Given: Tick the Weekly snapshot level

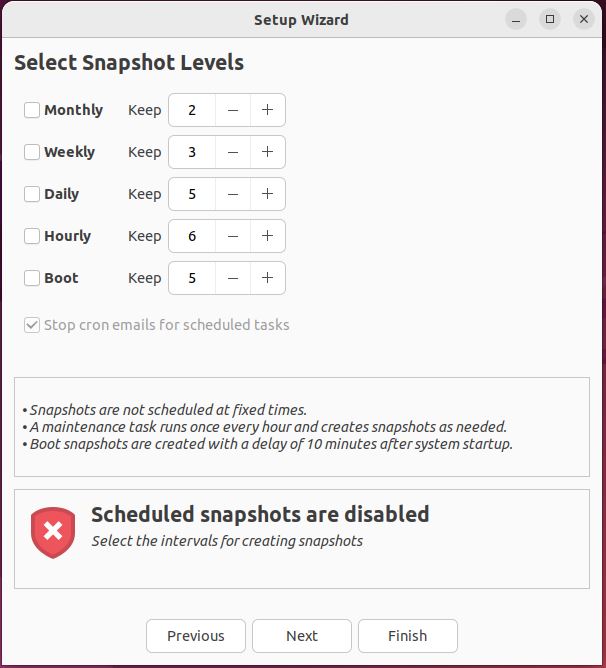Looking at the screenshot, I should click(32, 152).
